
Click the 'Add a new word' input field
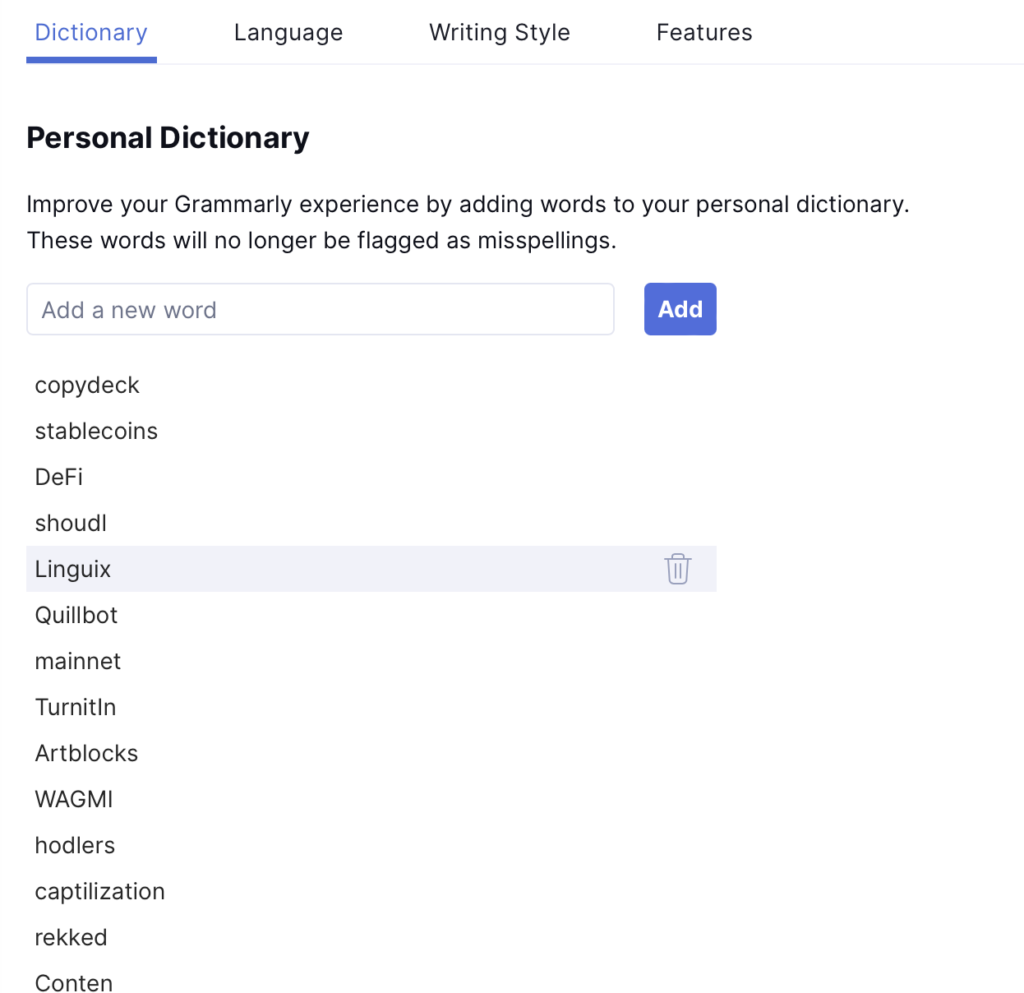click(x=320, y=309)
